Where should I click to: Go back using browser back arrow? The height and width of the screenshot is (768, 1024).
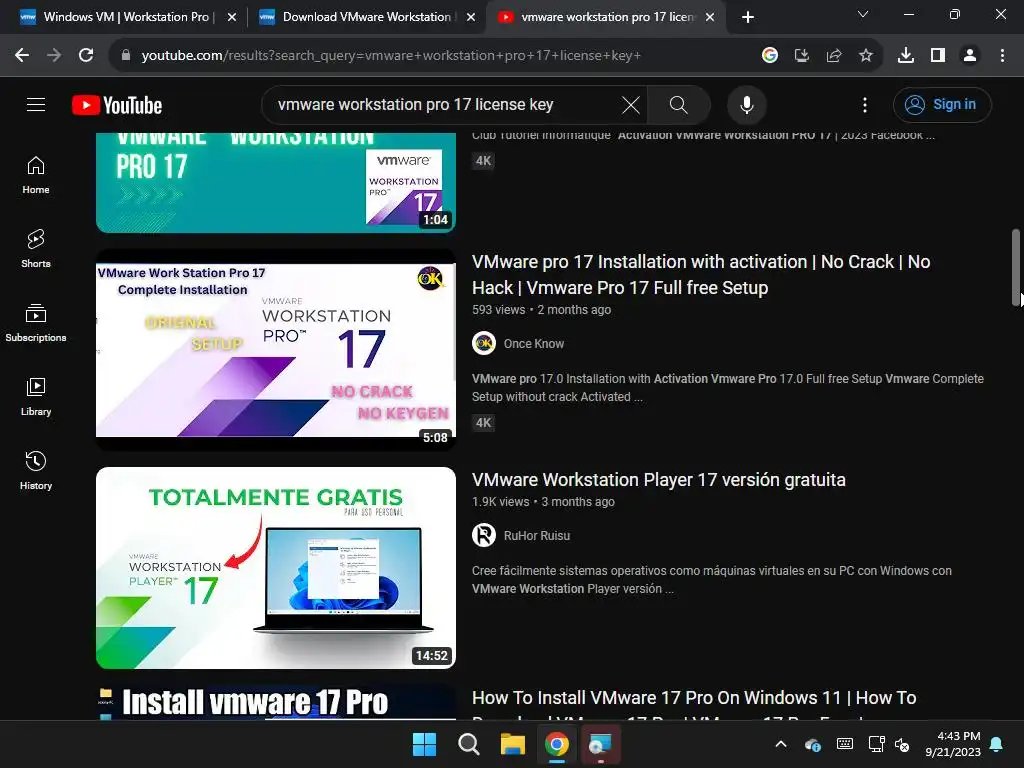[x=22, y=56]
